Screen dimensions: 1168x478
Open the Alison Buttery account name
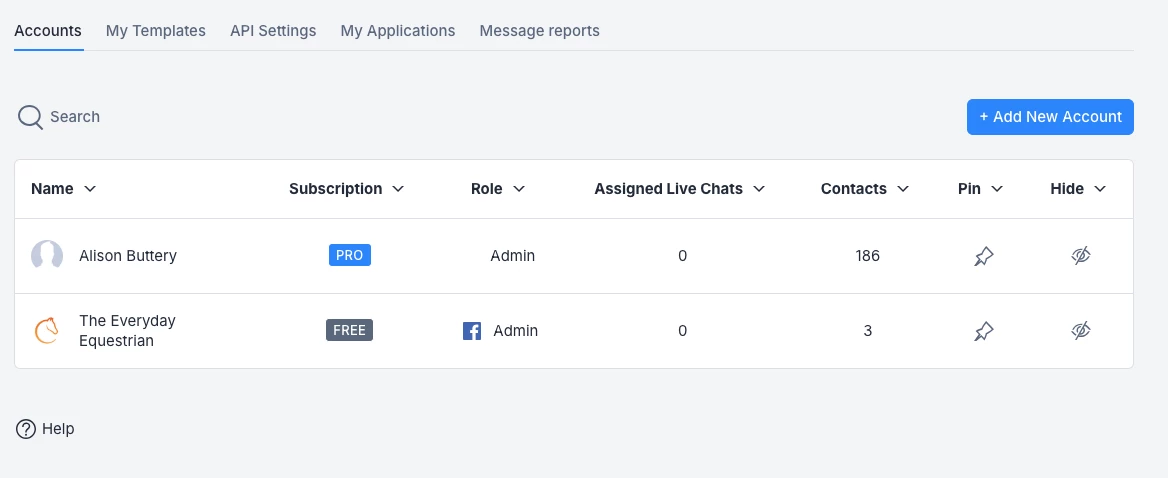[128, 256]
